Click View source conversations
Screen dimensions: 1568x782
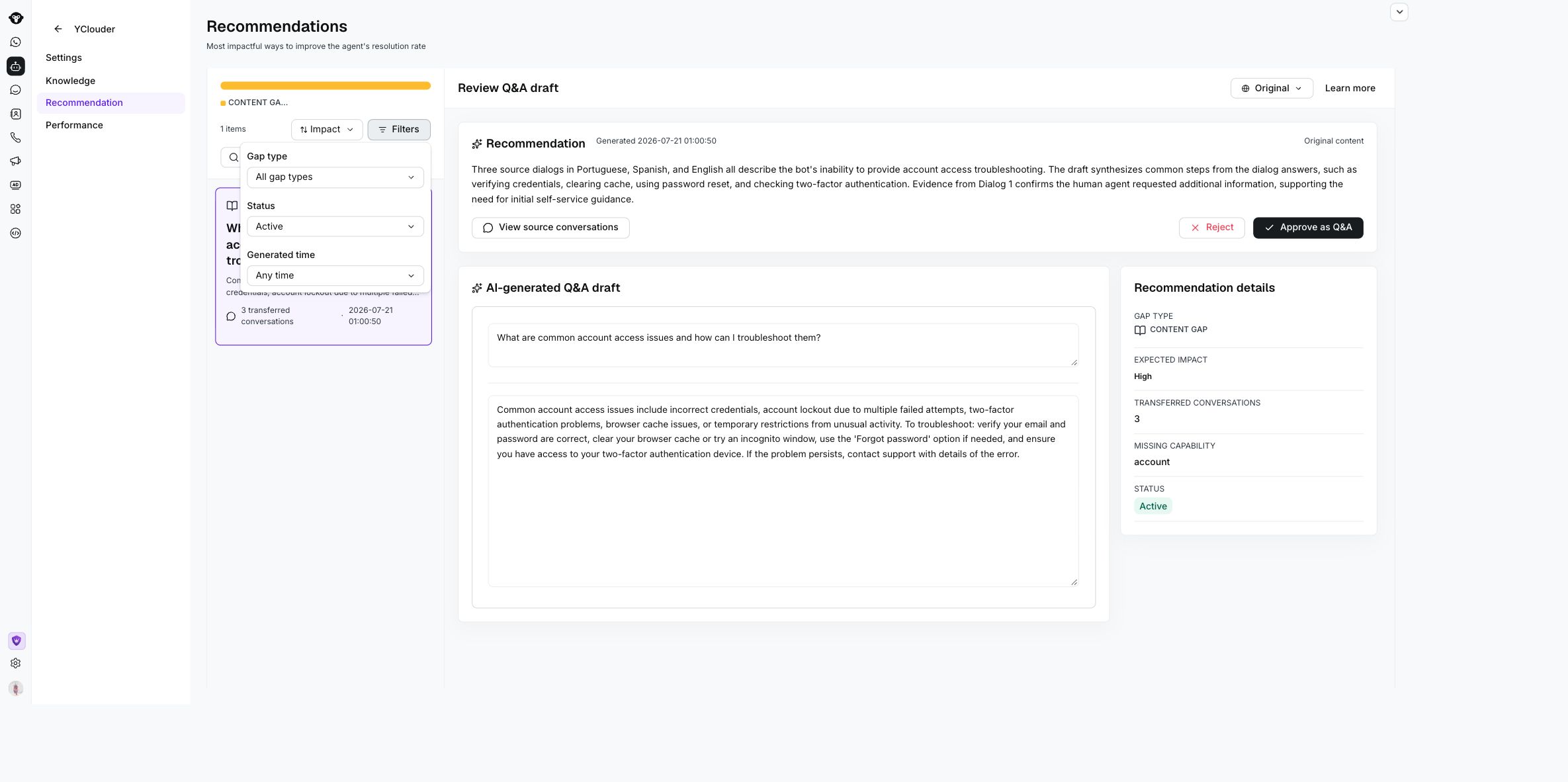coord(550,228)
